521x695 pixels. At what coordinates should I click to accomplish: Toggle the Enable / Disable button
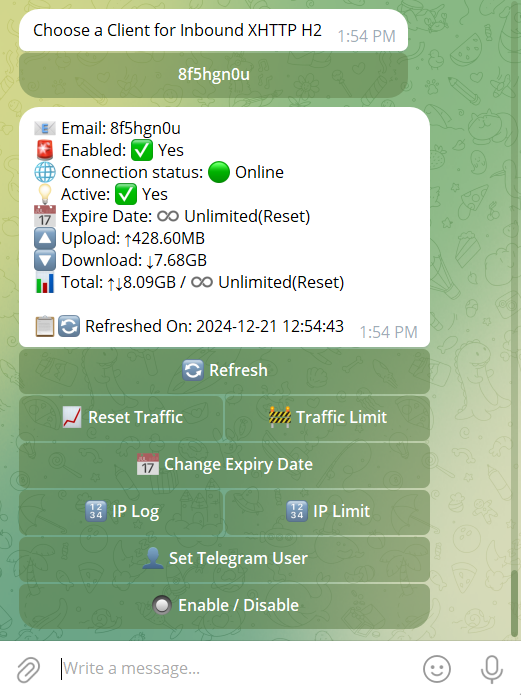224,605
